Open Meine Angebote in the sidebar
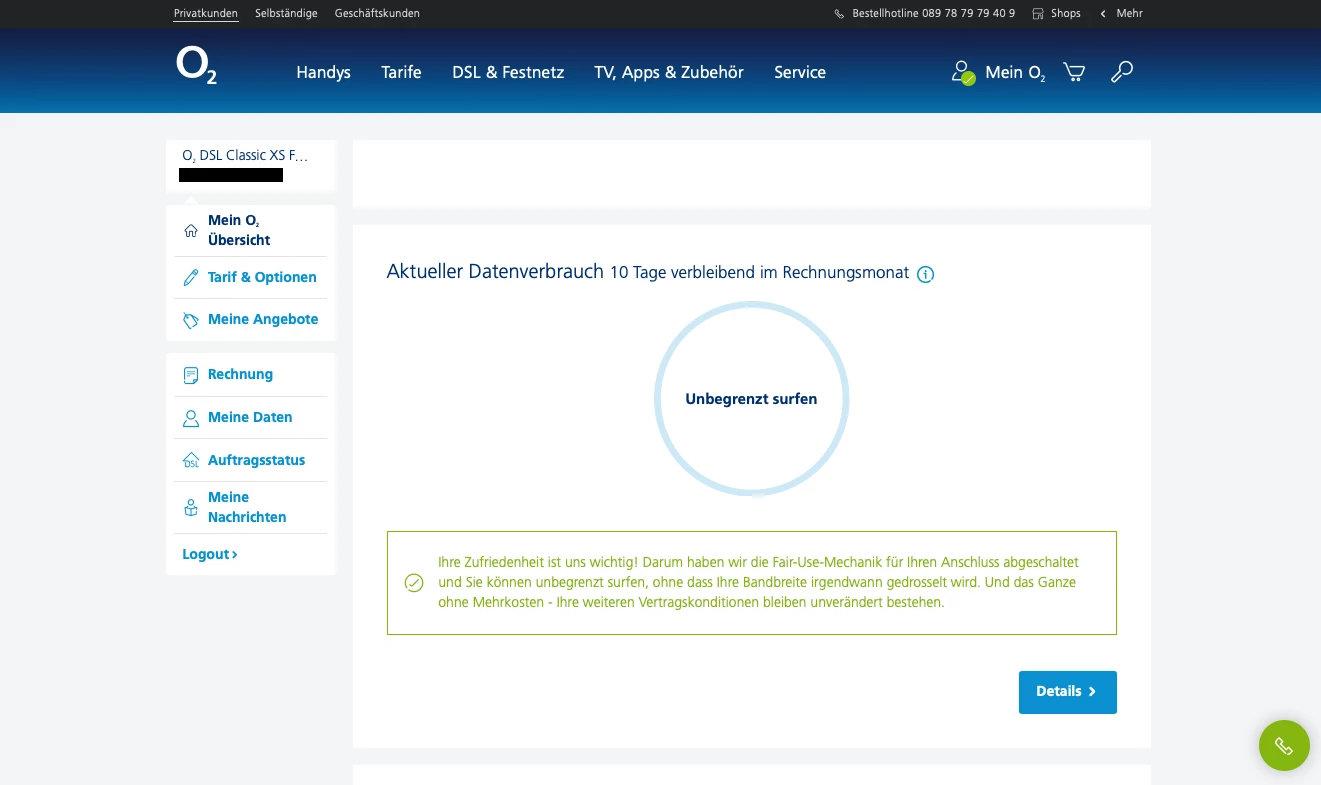This screenshot has height=785, width=1321. click(263, 320)
